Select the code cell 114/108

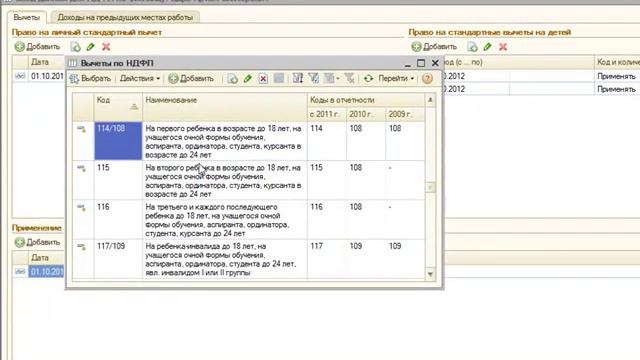pyautogui.click(x=118, y=141)
